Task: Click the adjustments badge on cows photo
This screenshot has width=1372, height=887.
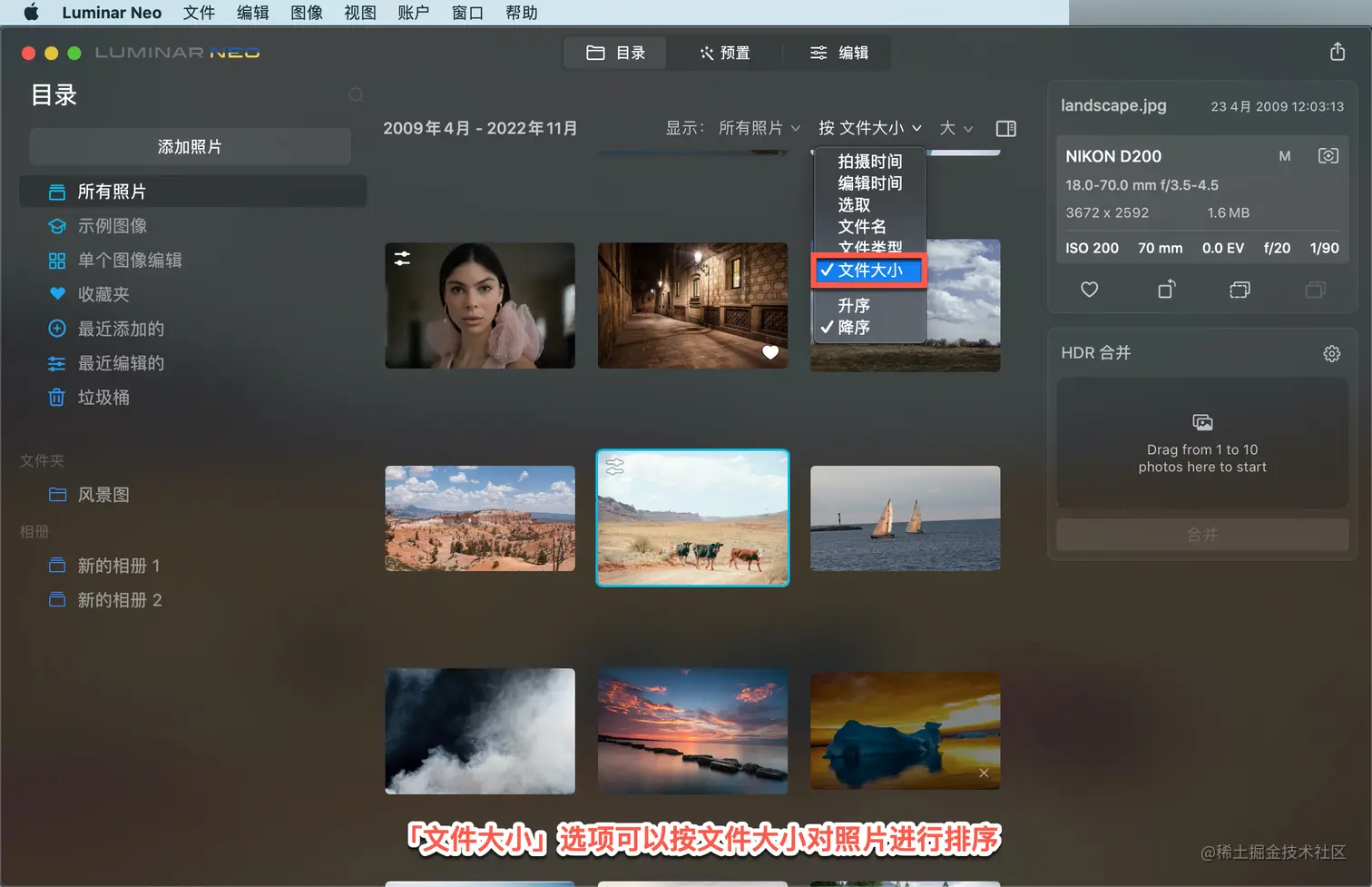Action: [x=614, y=467]
